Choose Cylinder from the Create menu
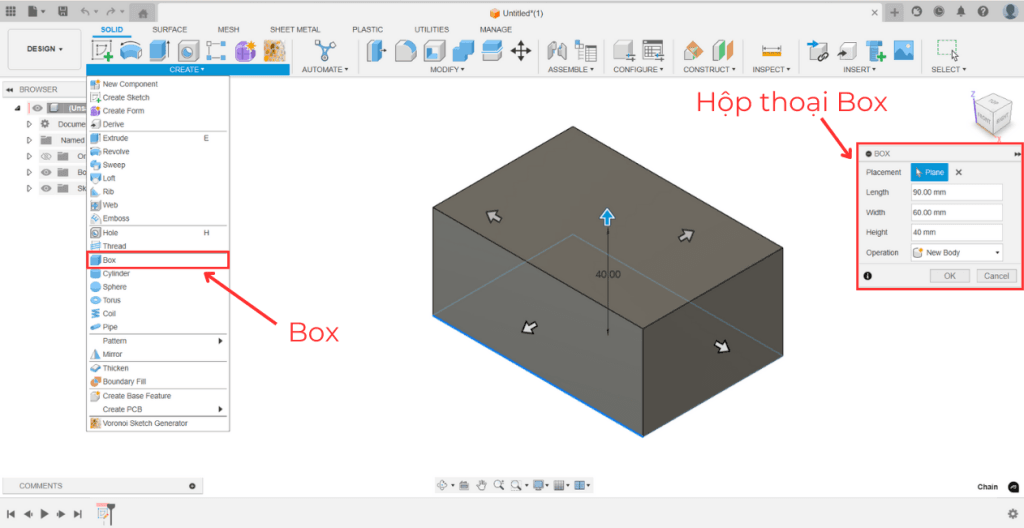The image size is (1024, 528). 116,273
